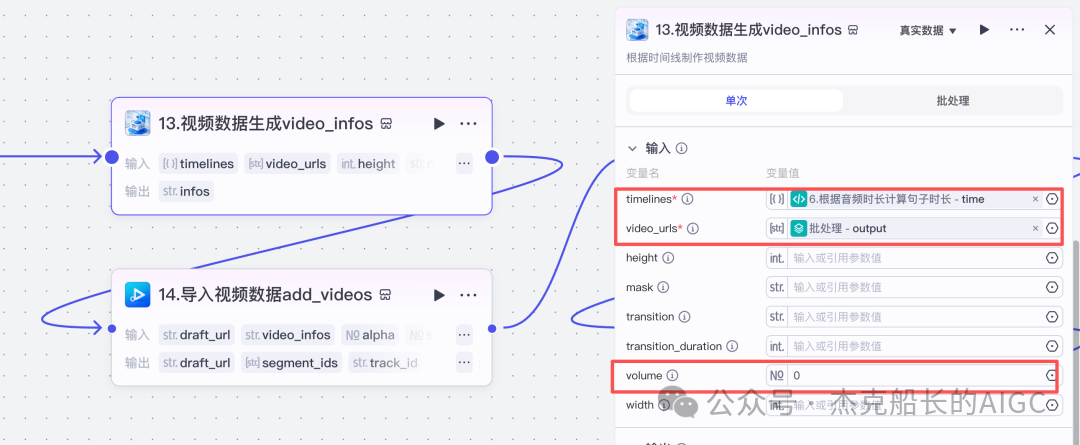Expand hidden outputs of node 14
Image resolution: width=1080 pixels, height=445 pixels.
(464, 362)
